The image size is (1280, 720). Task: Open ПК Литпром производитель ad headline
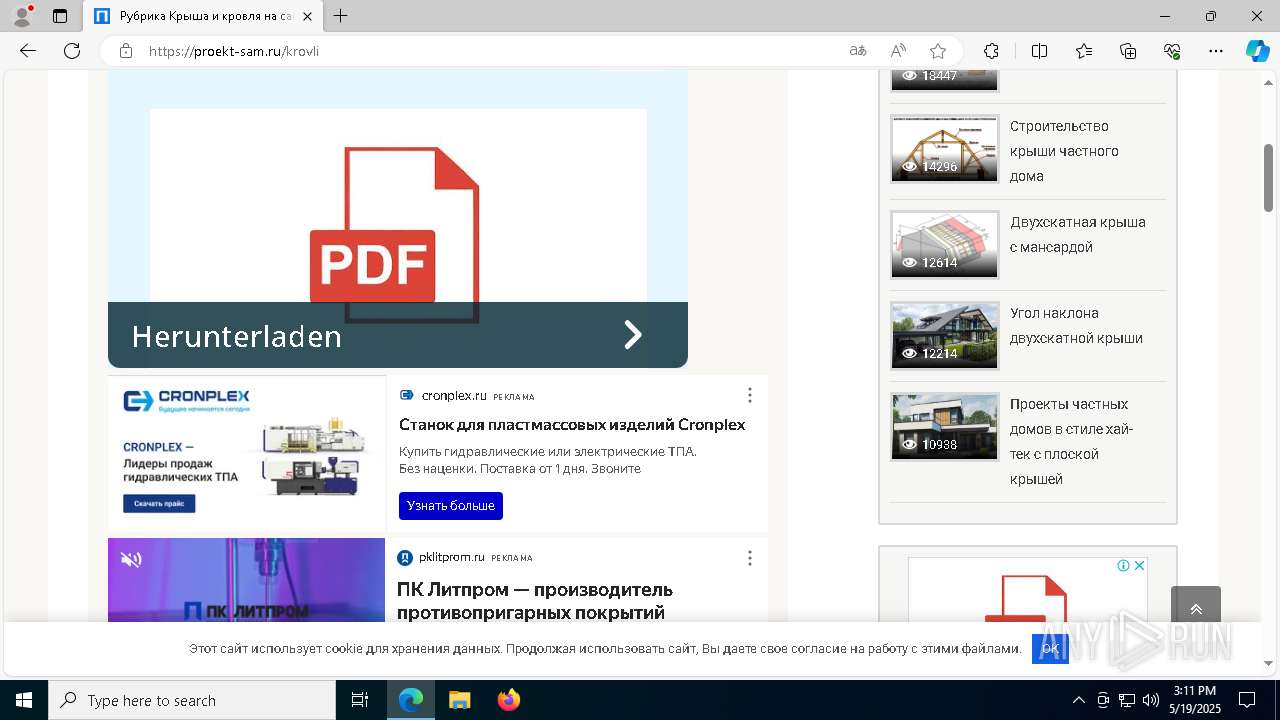(535, 601)
